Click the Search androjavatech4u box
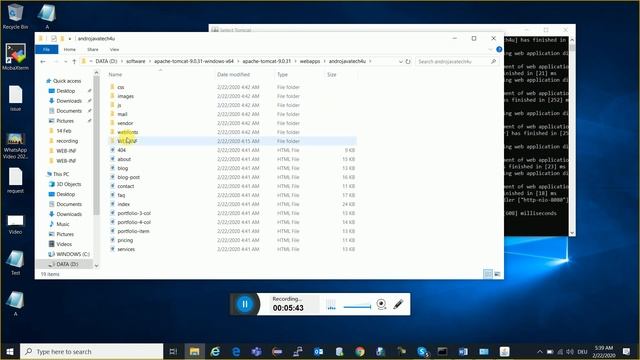 point(456,61)
